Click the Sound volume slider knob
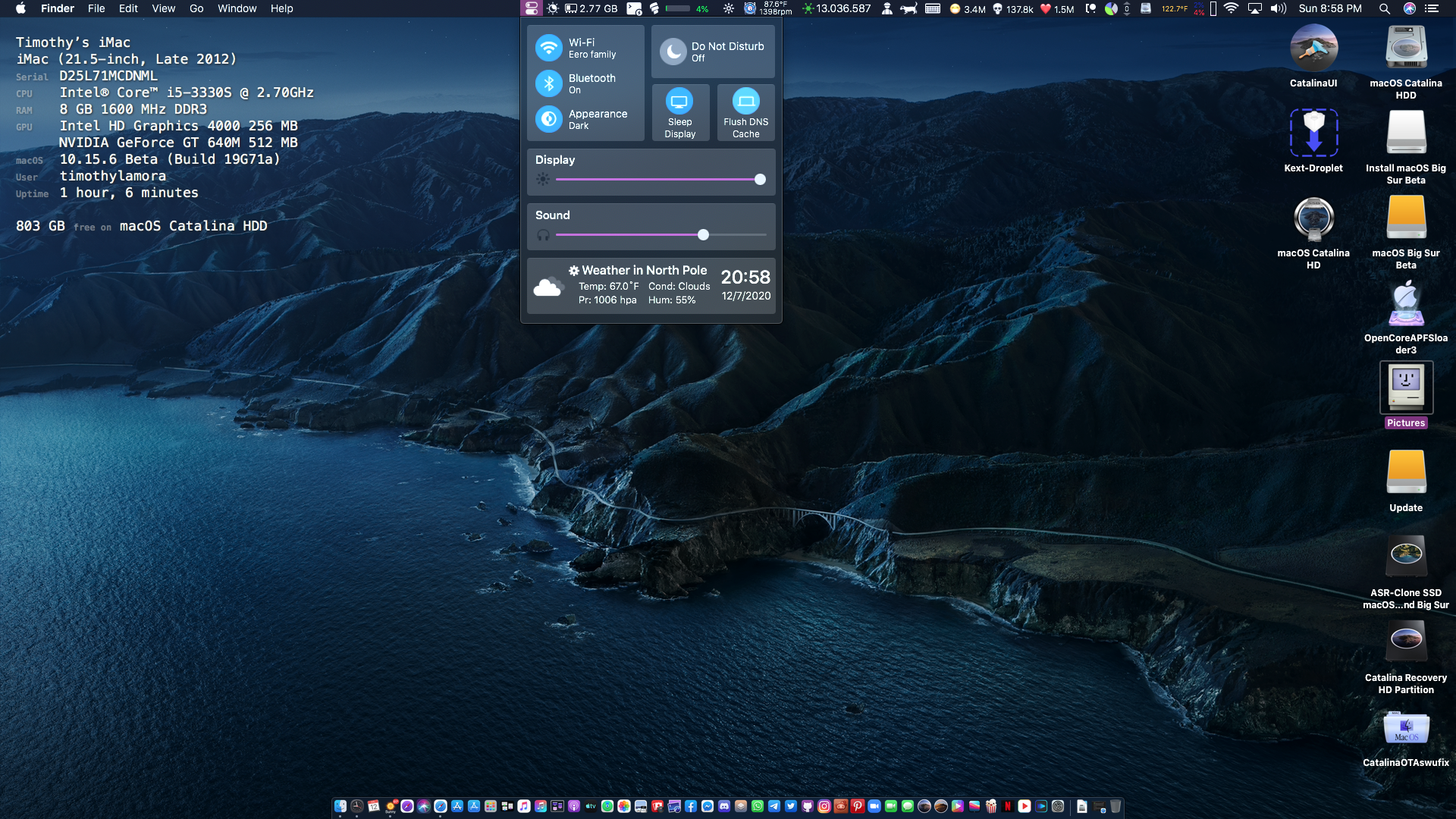Viewport: 1456px width, 819px height. 703,235
